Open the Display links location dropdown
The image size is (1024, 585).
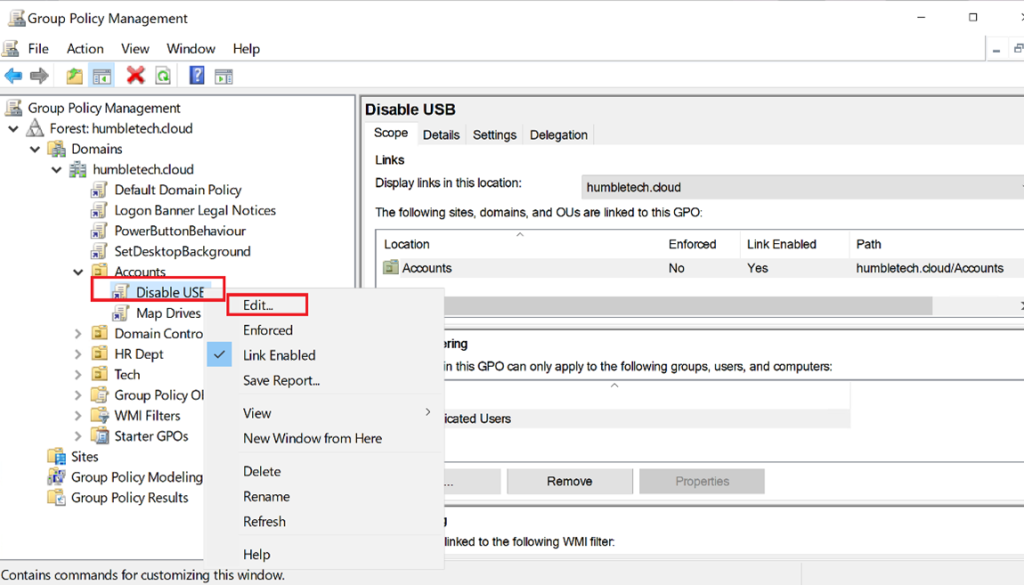[802, 187]
